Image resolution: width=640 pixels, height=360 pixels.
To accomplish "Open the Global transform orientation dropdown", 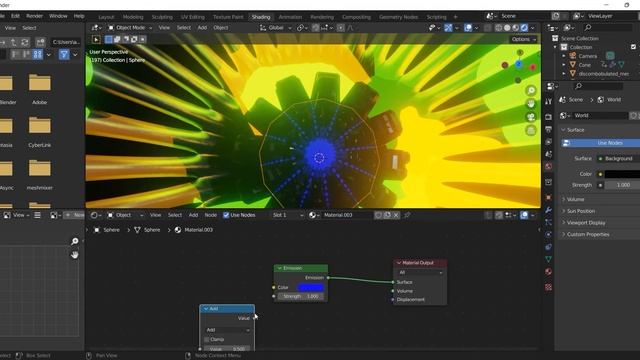I will point(276,28).
